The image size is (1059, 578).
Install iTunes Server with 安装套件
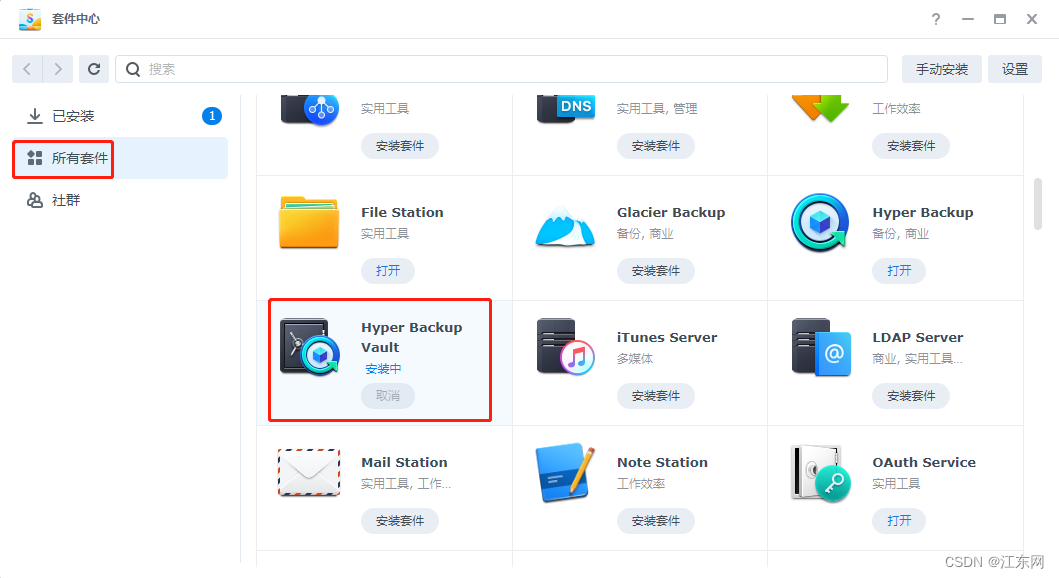click(655, 396)
